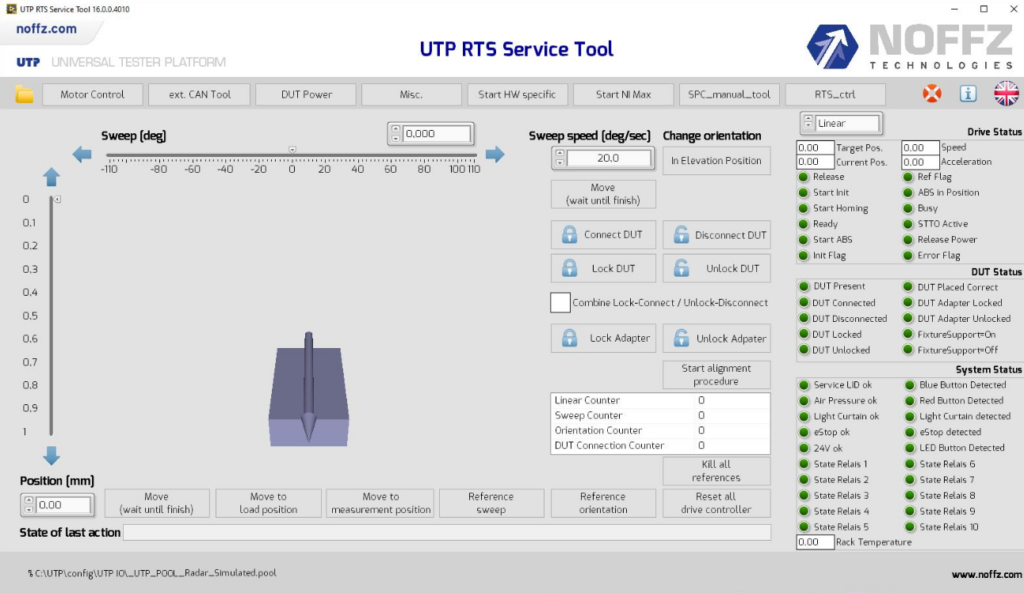Click the red X shutdown icon

(931, 93)
